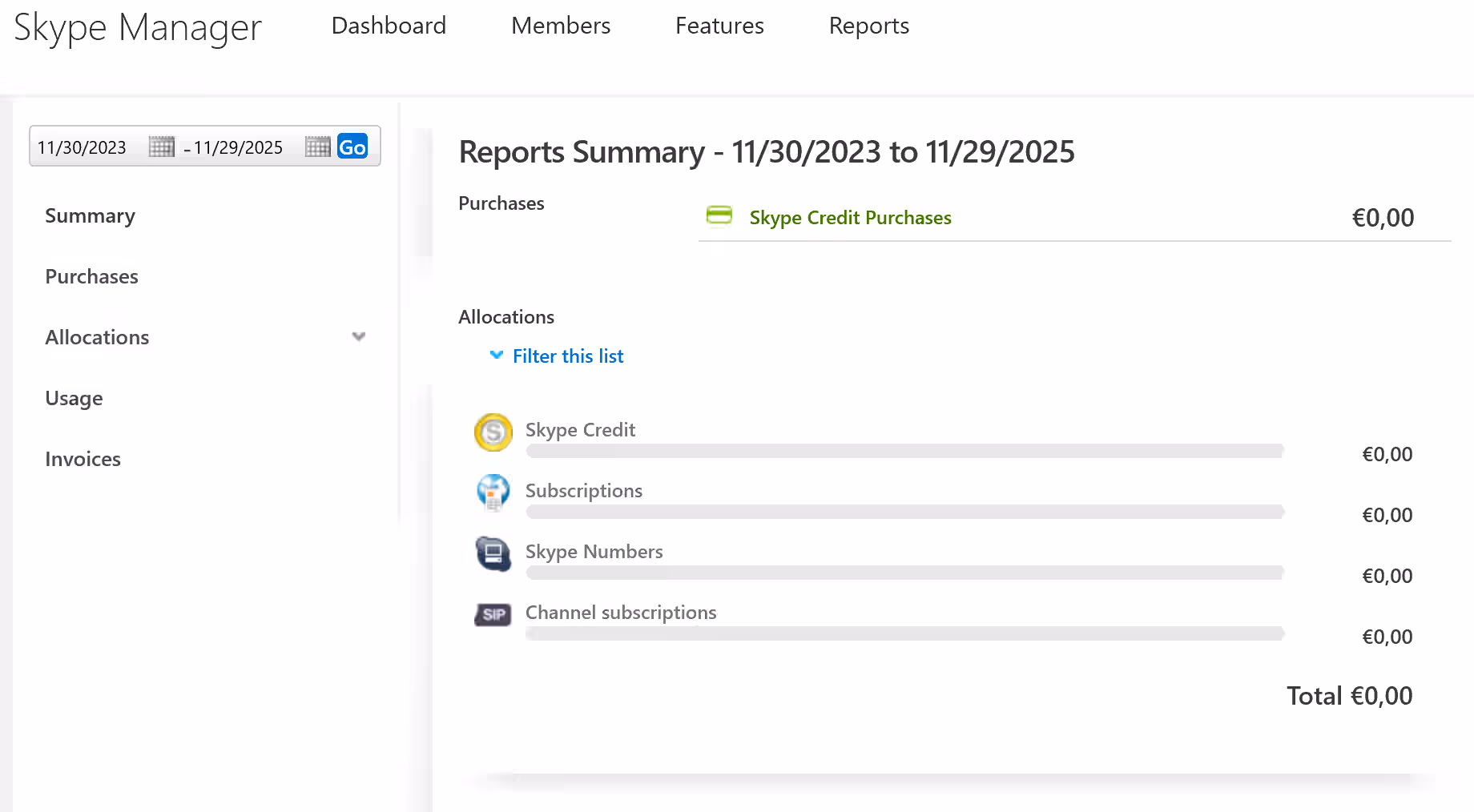Open the Dashboard tab
Screen dimensions: 1474x812
click(389, 26)
